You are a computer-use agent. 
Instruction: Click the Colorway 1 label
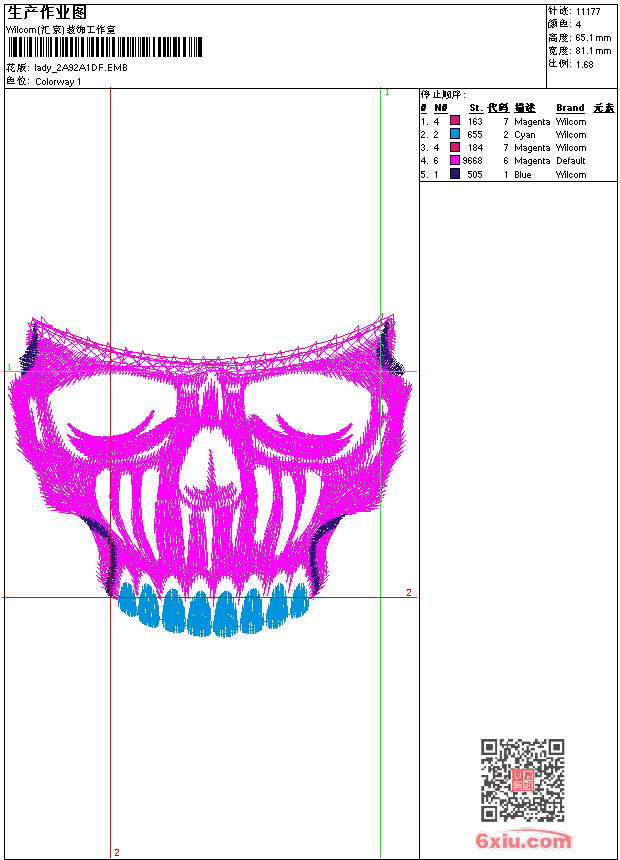[58, 82]
